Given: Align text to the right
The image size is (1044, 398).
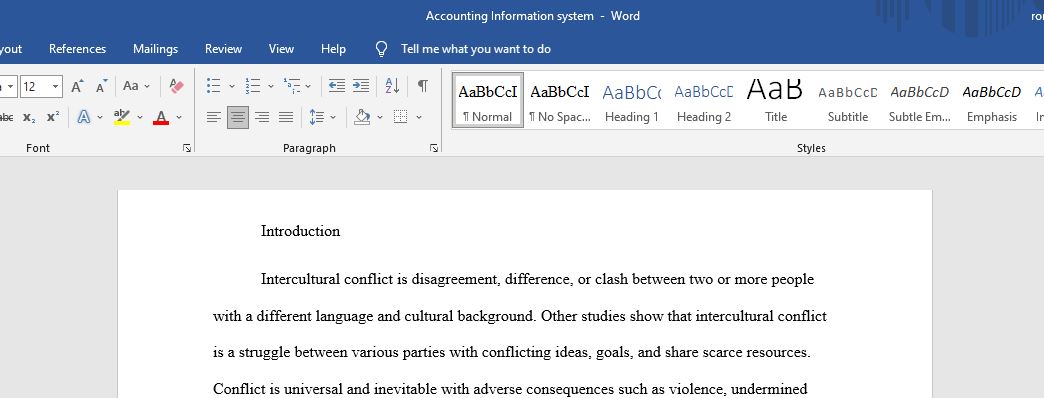Looking at the screenshot, I should (x=262, y=117).
